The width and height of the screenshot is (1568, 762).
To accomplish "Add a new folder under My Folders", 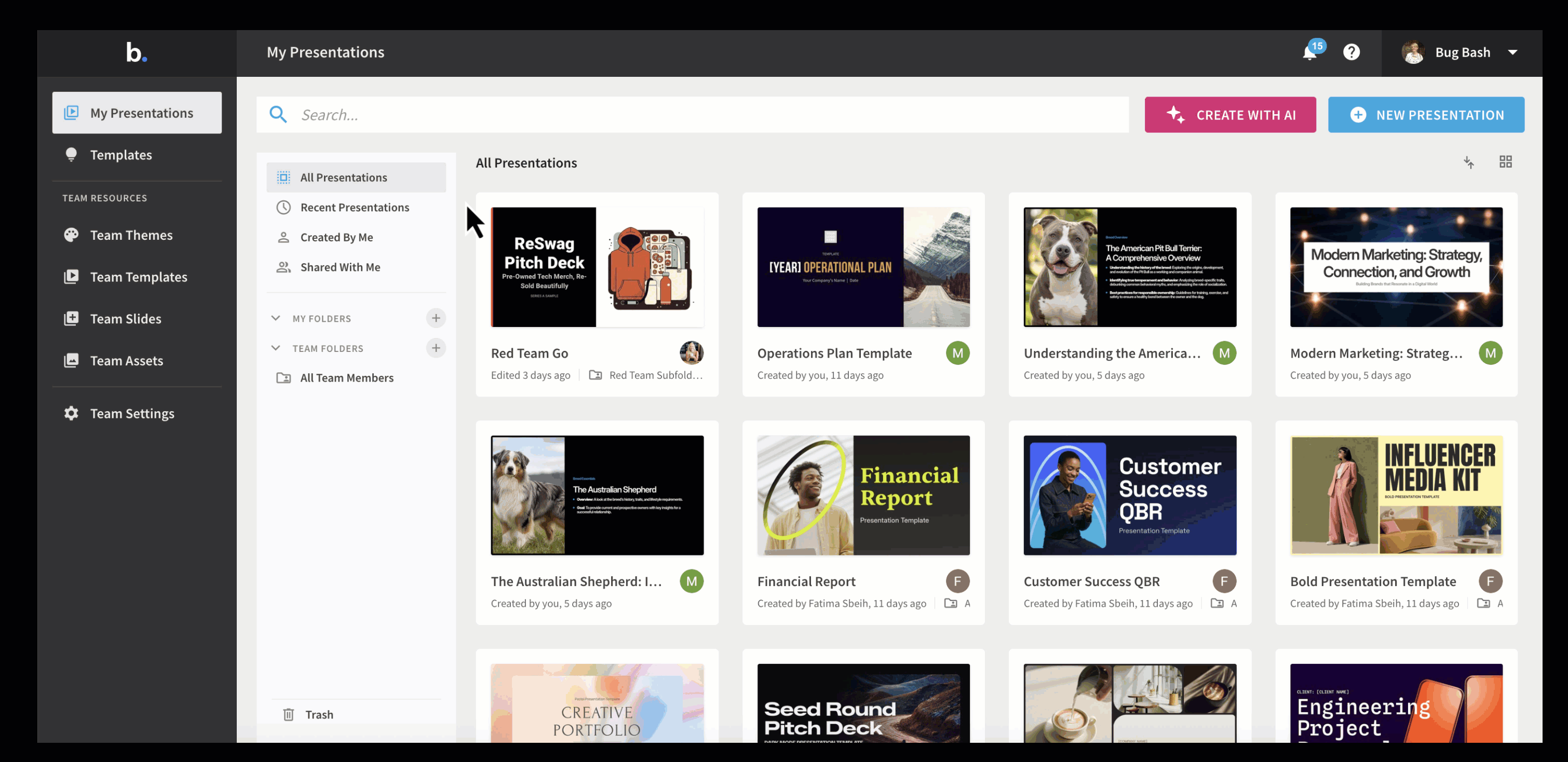I will coord(436,318).
